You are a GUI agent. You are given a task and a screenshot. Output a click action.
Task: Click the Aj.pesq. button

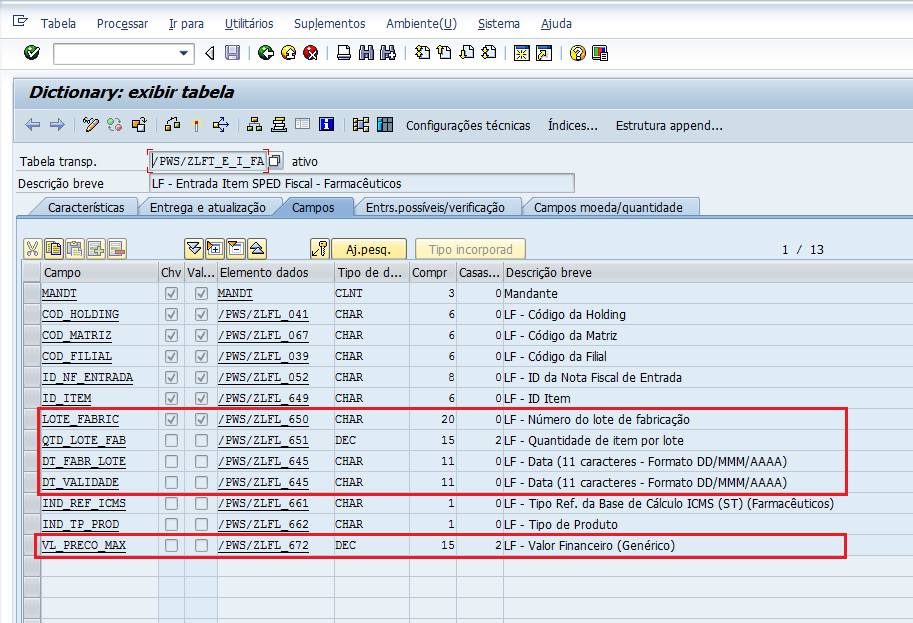pos(369,249)
